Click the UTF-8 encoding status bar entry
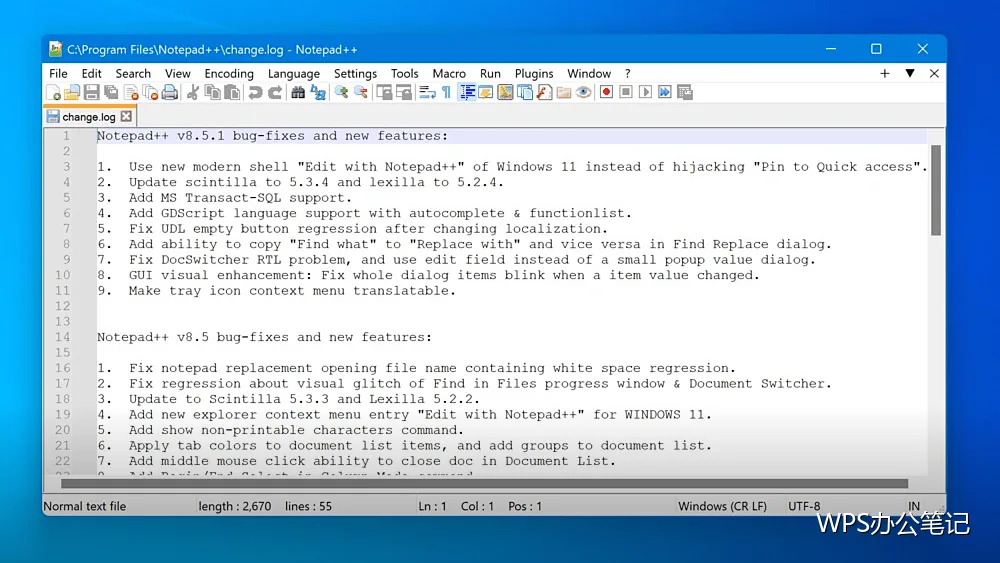1000x563 pixels. pos(804,506)
